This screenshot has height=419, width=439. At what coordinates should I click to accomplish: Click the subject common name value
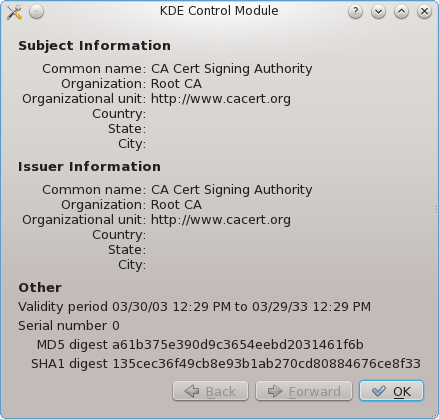(232, 69)
